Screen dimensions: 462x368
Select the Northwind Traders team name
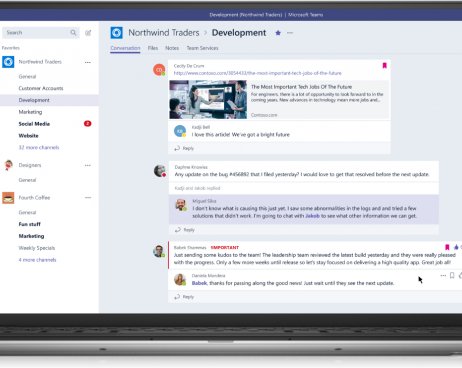[40, 62]
